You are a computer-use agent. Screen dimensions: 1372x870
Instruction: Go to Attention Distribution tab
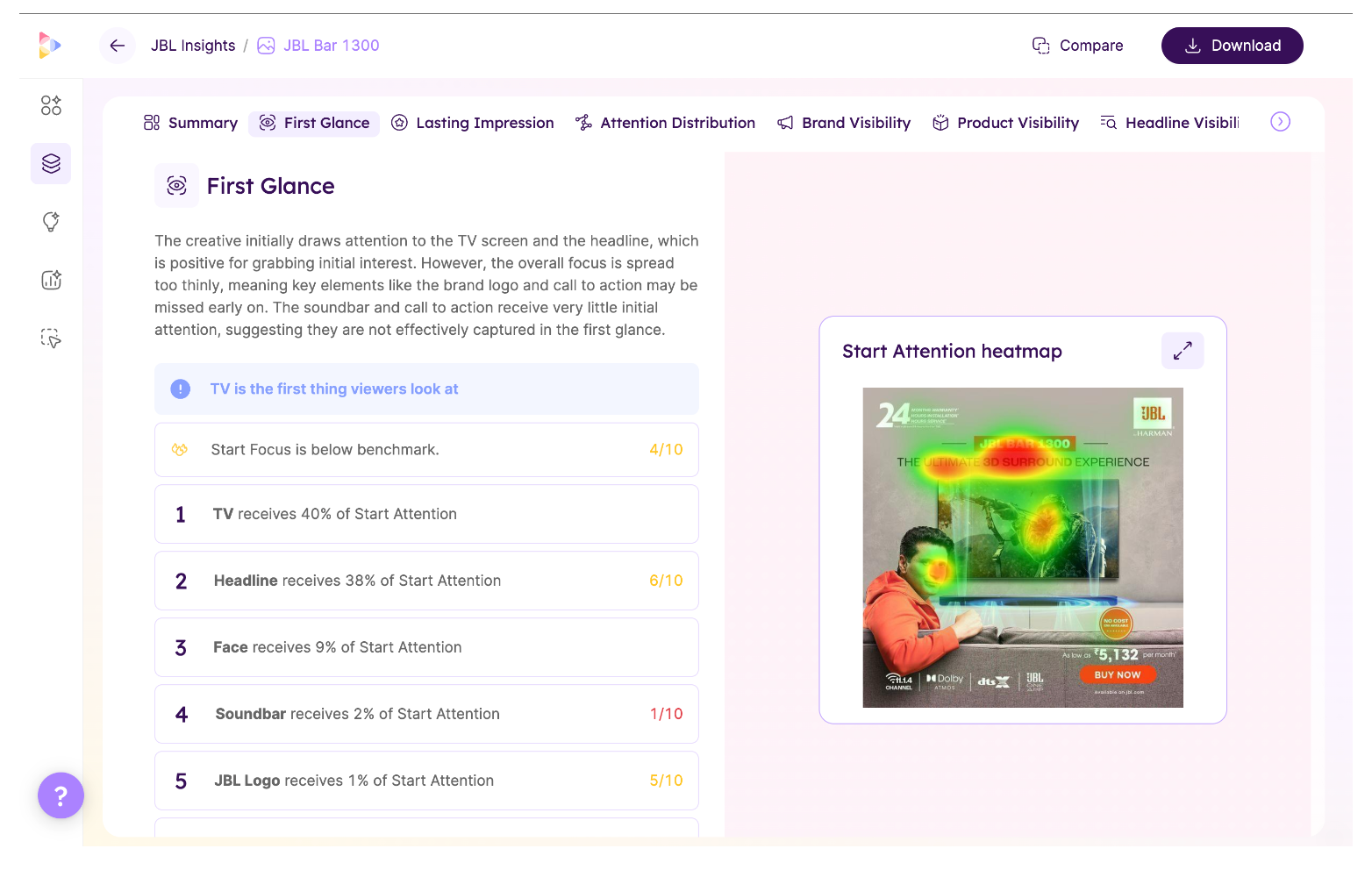[x=665, y=123]
